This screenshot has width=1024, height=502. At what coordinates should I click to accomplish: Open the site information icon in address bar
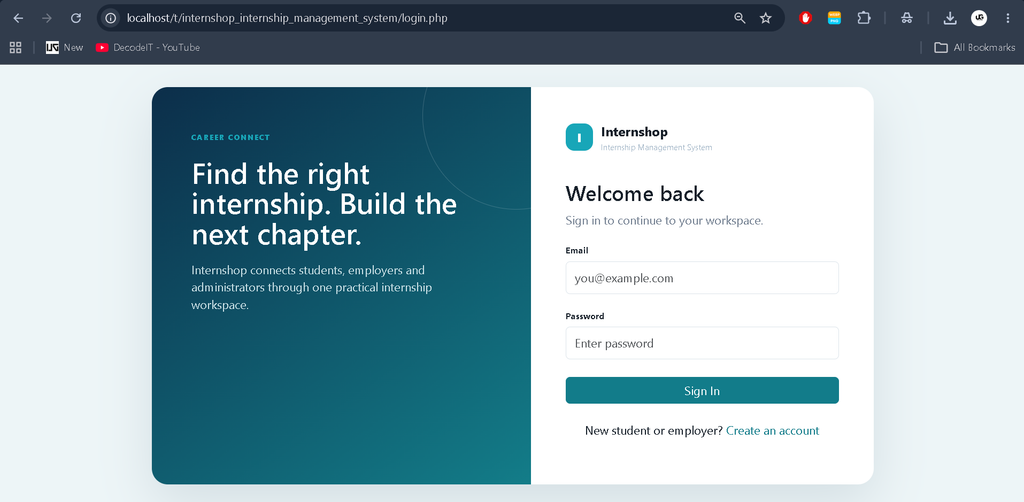pos(111,18)
